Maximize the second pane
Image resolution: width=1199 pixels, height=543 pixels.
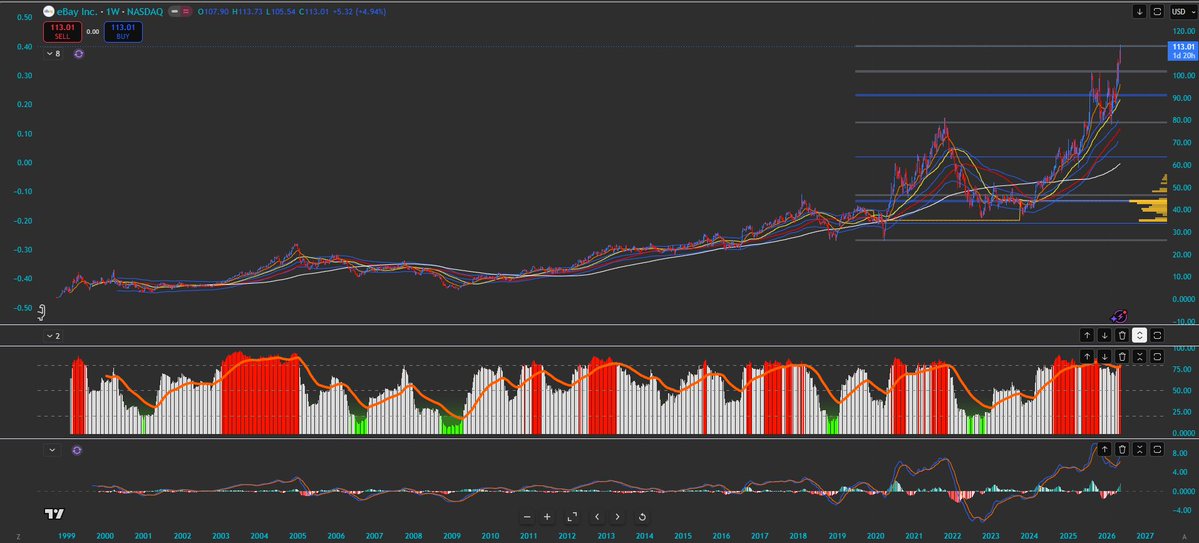[x=1157, y=335]
